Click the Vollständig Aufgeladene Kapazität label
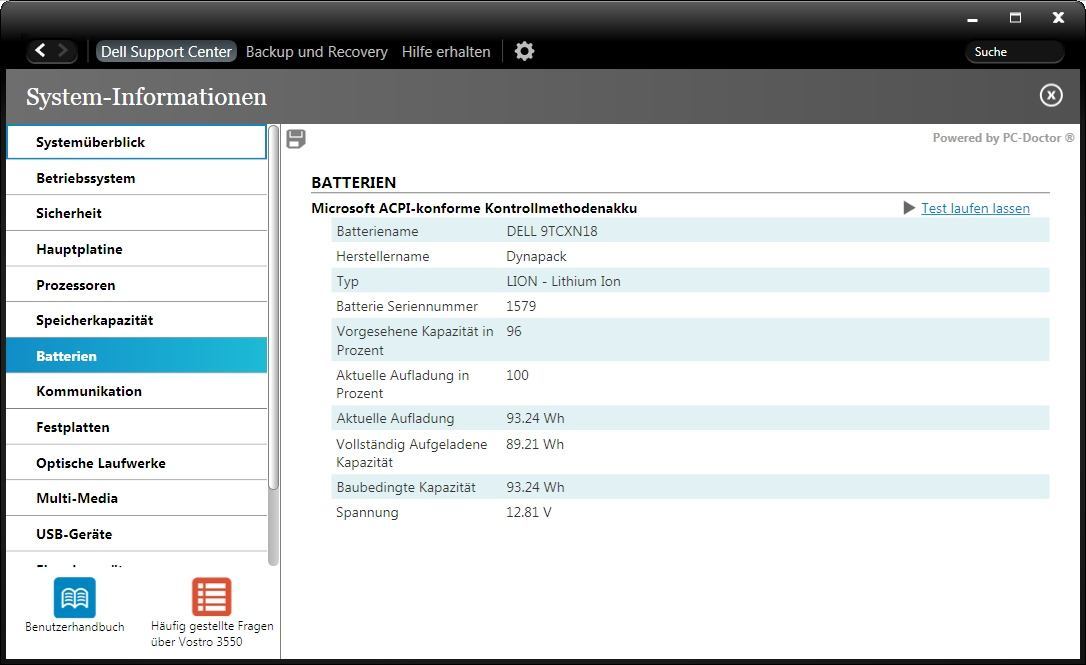The width and height of the screenshot is (1086, 665). pos(411,453)
